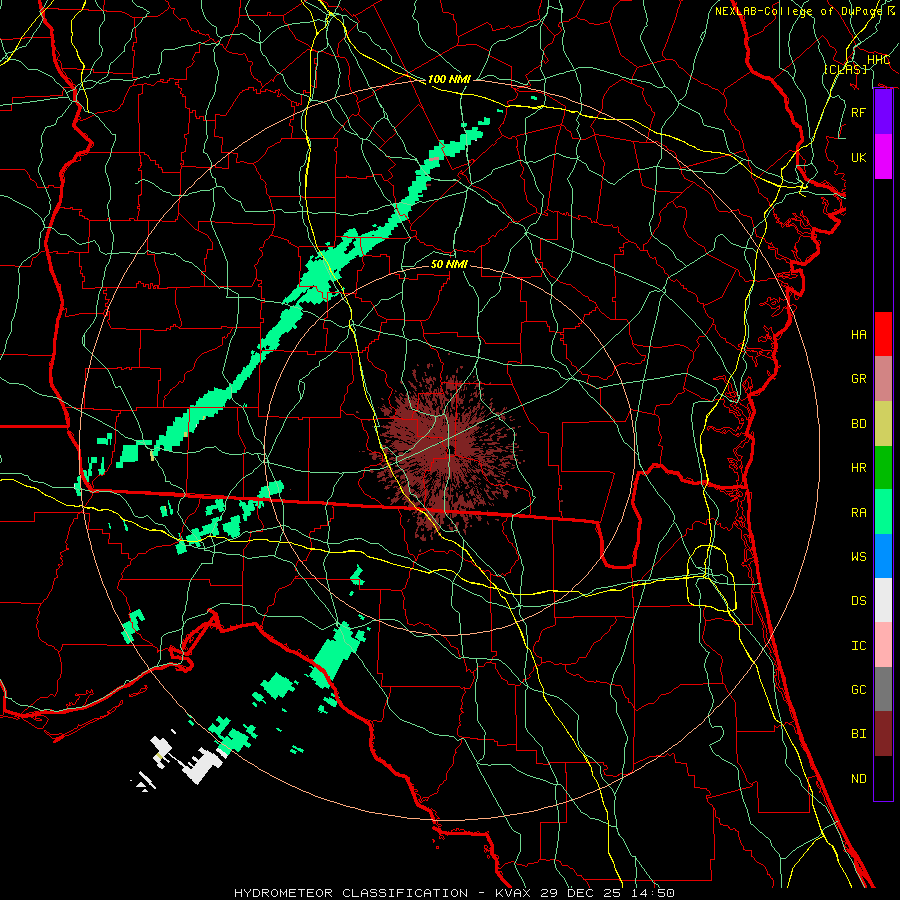Click the UK legend label
Screen dimensions: 900x900
point(859,157)
